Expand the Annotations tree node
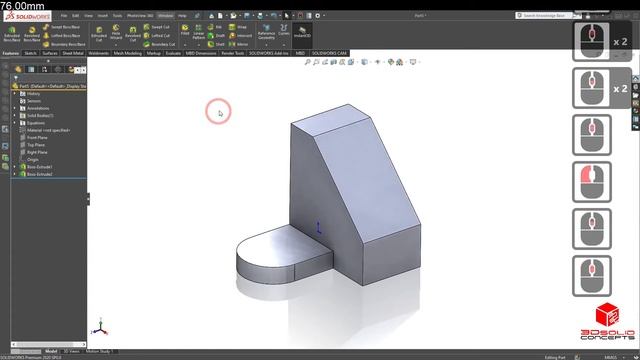640x360 pixels. pyautogui.click(x=15, y=108)
